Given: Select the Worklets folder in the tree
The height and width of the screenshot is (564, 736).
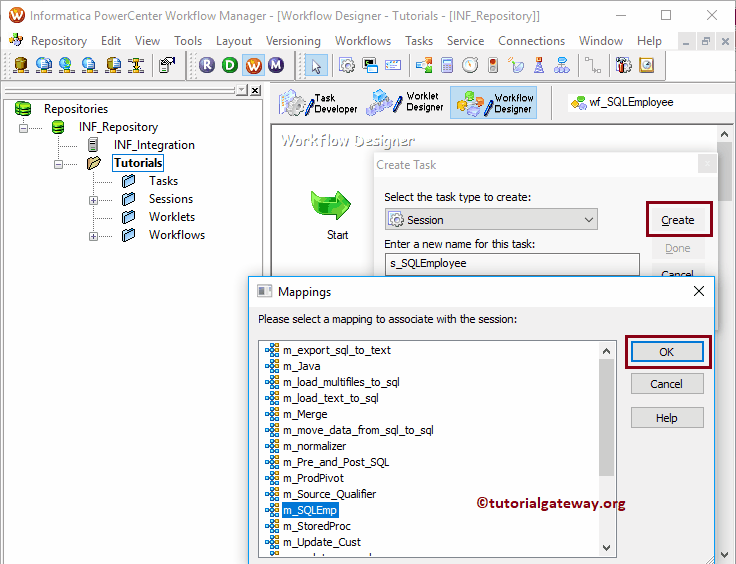Looking at the screenshot, I should [x=172, y=217].
